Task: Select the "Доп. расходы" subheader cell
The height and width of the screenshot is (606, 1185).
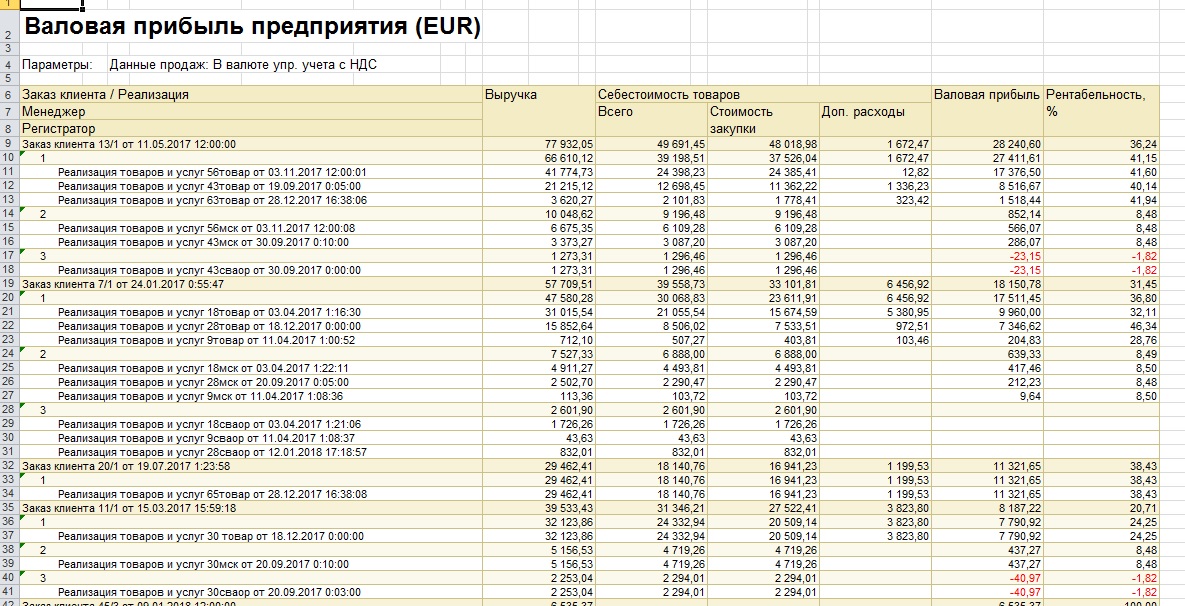Action: point(863,112)
